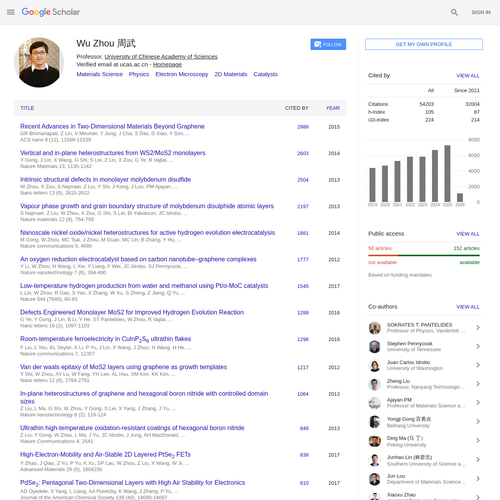Open 'Ultrathin high-temperature oxidation-resistant coatings' article
The image size is (500, 500).
(132, 428)
